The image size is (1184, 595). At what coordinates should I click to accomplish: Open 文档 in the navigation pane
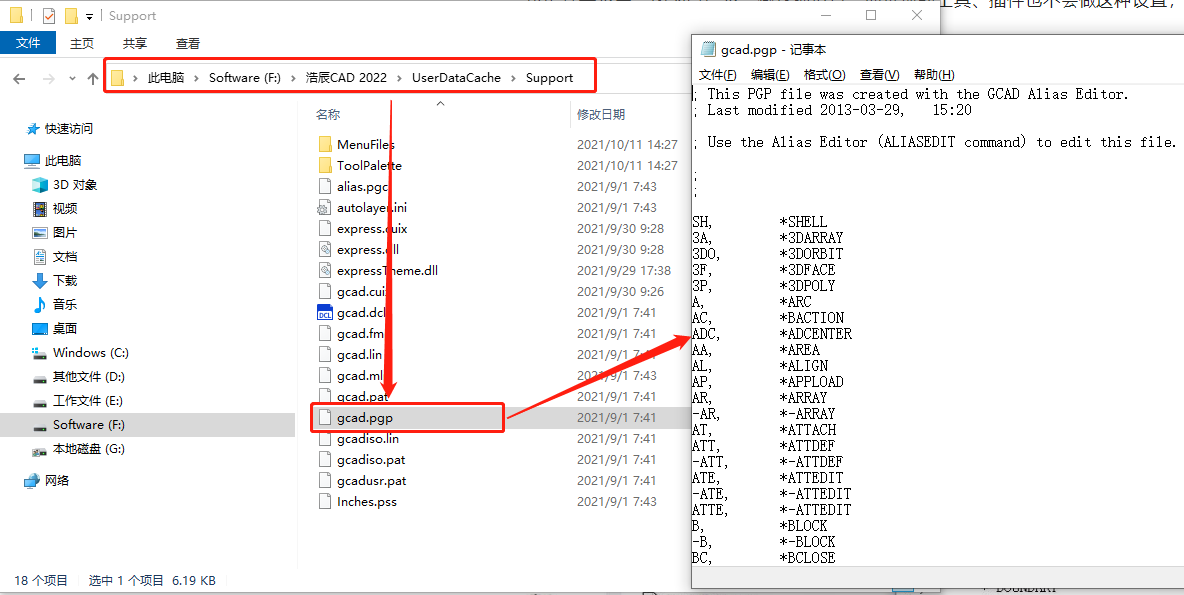click(x=65, y=257)
